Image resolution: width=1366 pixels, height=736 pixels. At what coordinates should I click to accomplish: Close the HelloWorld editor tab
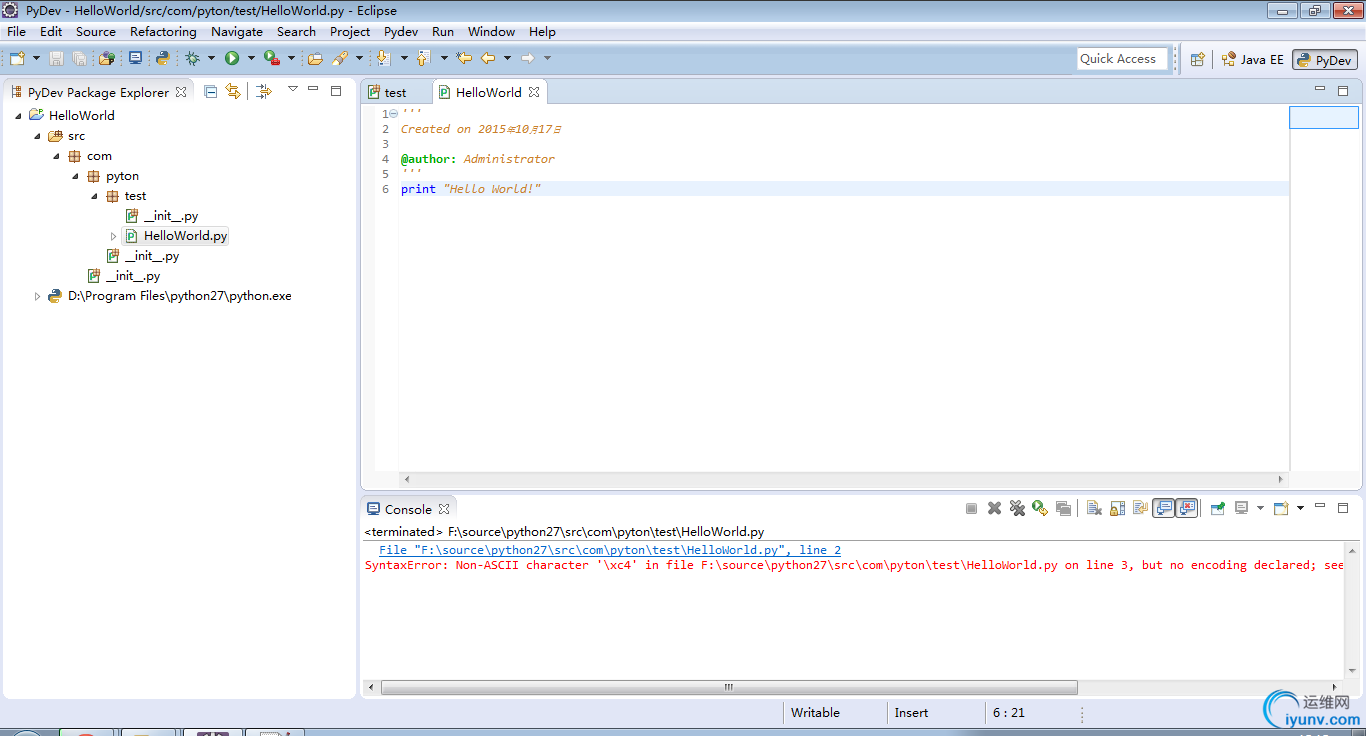click(x=534, y=92)
